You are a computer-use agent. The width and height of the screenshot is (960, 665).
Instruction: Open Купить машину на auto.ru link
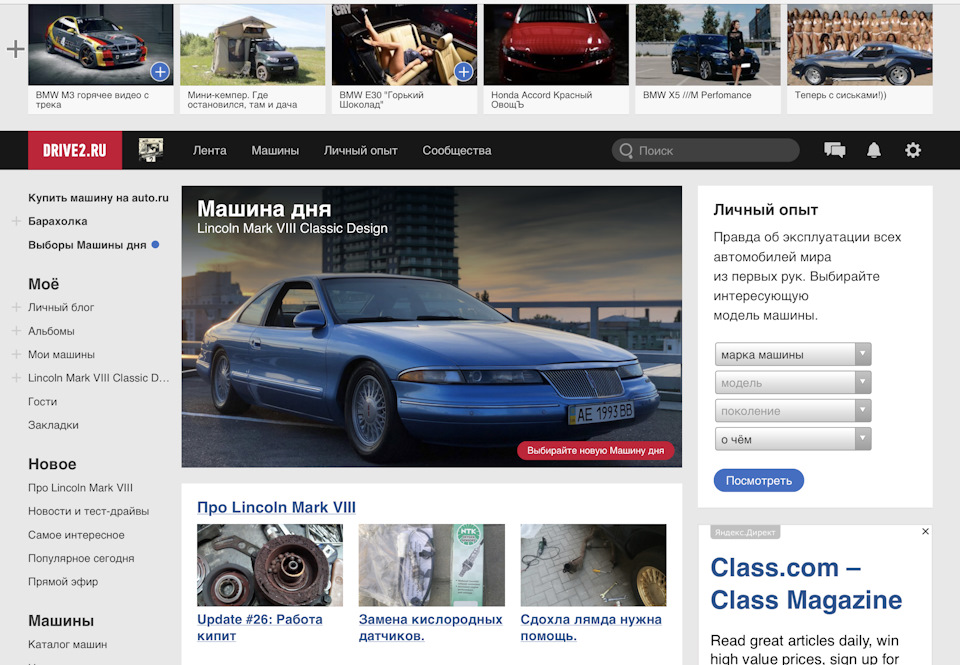point(98,198)
